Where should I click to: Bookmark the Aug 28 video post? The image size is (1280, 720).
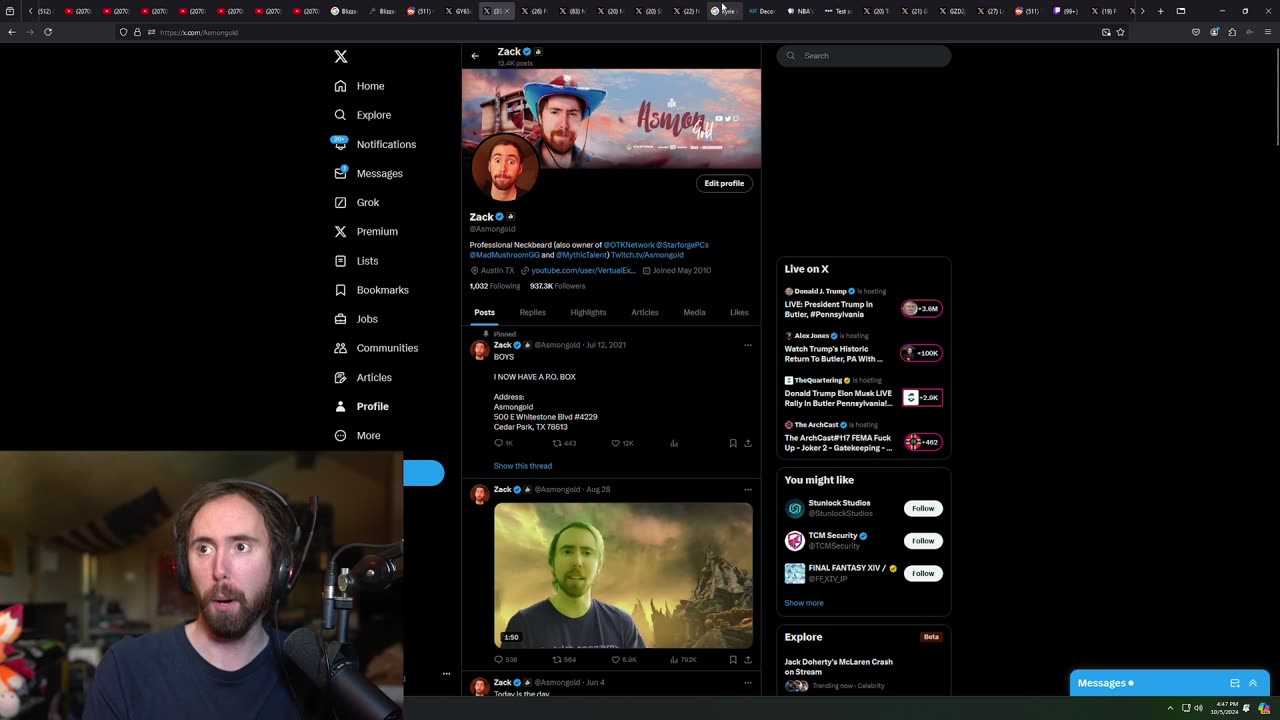click(733, 660)
